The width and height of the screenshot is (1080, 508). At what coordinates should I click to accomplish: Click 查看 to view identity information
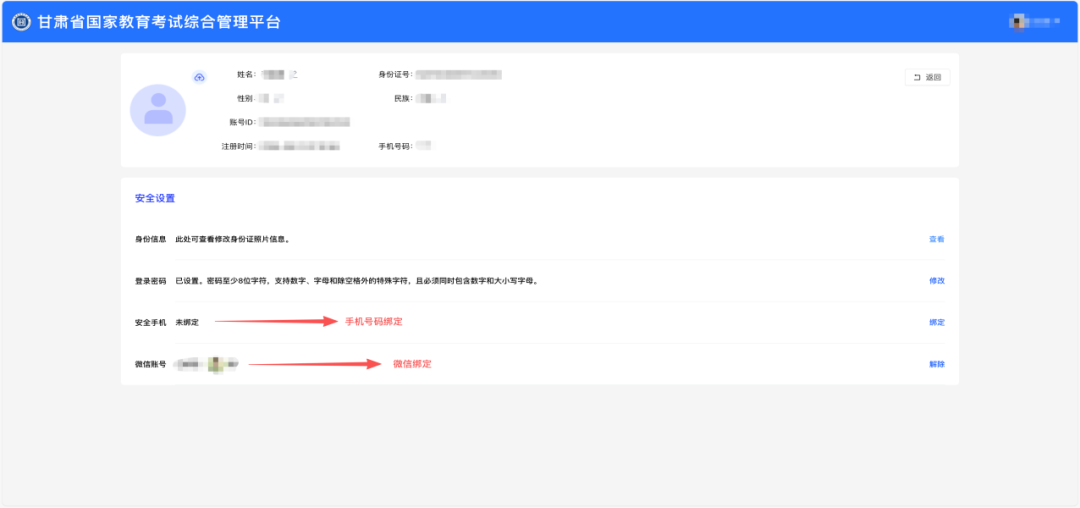936,239
